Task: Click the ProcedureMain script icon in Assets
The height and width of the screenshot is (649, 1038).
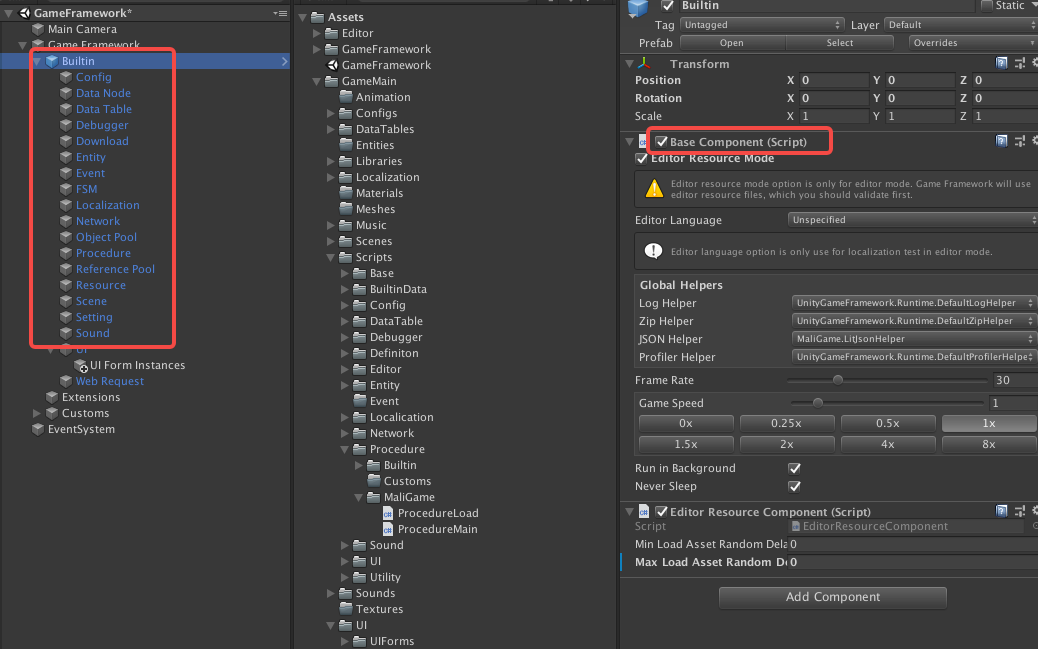Action: [x=388, y=529]
